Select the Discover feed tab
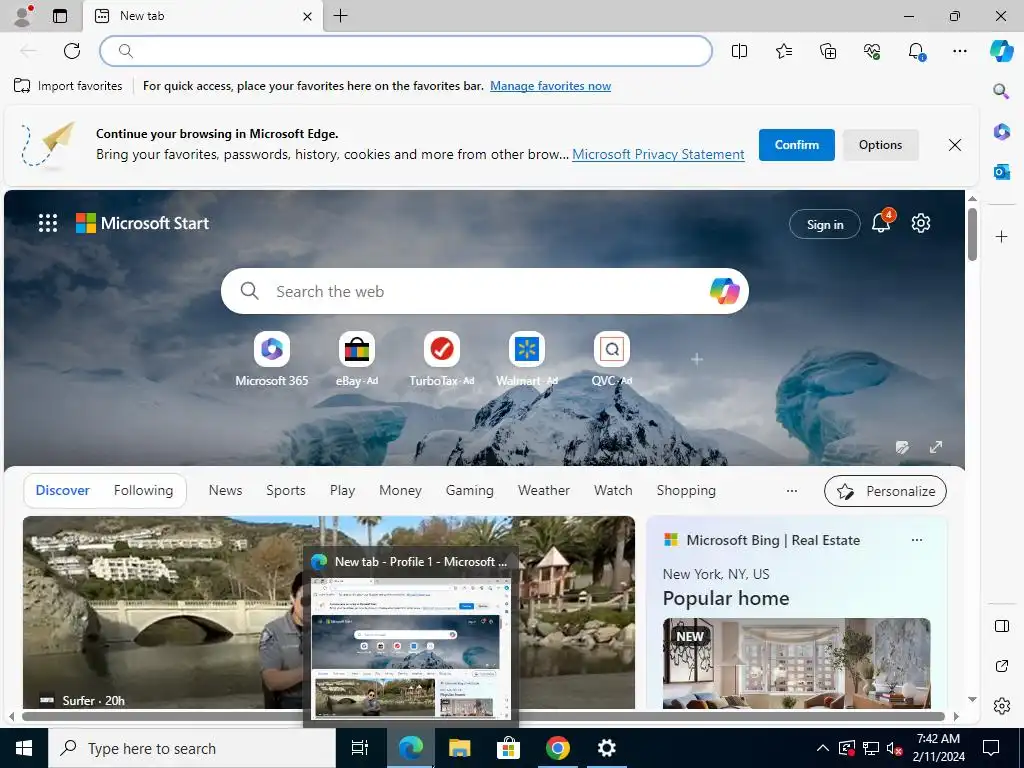The width and height of the screenshot is (1024, 768). tap(63, 490)
